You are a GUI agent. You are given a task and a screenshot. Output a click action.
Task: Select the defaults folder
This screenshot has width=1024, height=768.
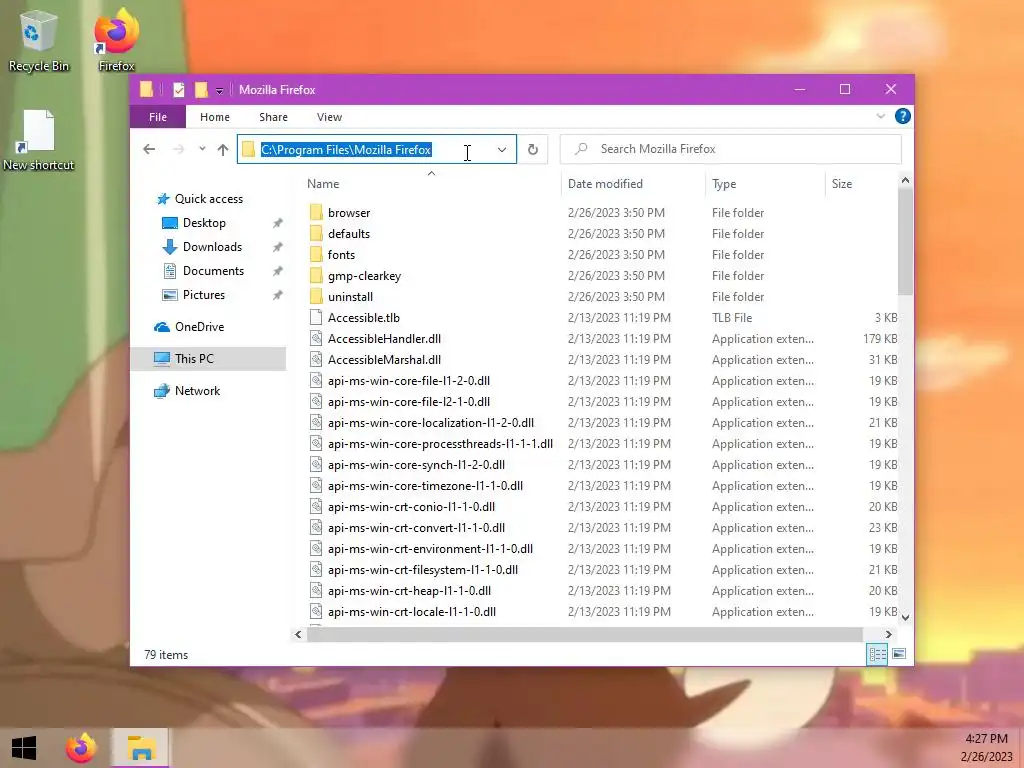click(x=349, y=234)
